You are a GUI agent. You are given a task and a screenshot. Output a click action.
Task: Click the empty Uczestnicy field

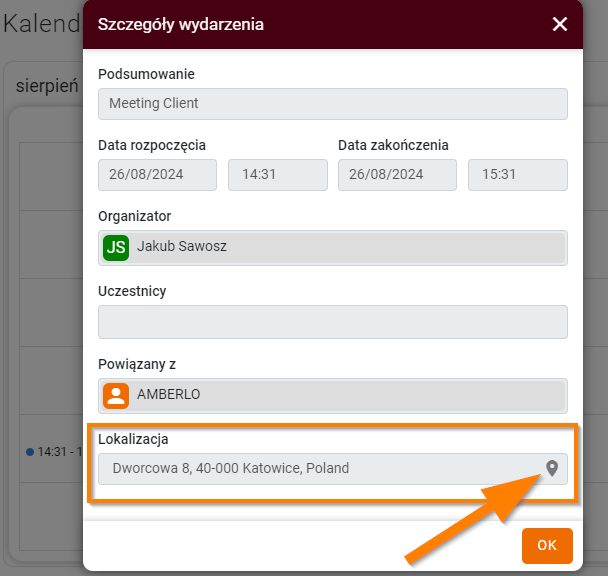pyautogui.click(x=333, y=322)
